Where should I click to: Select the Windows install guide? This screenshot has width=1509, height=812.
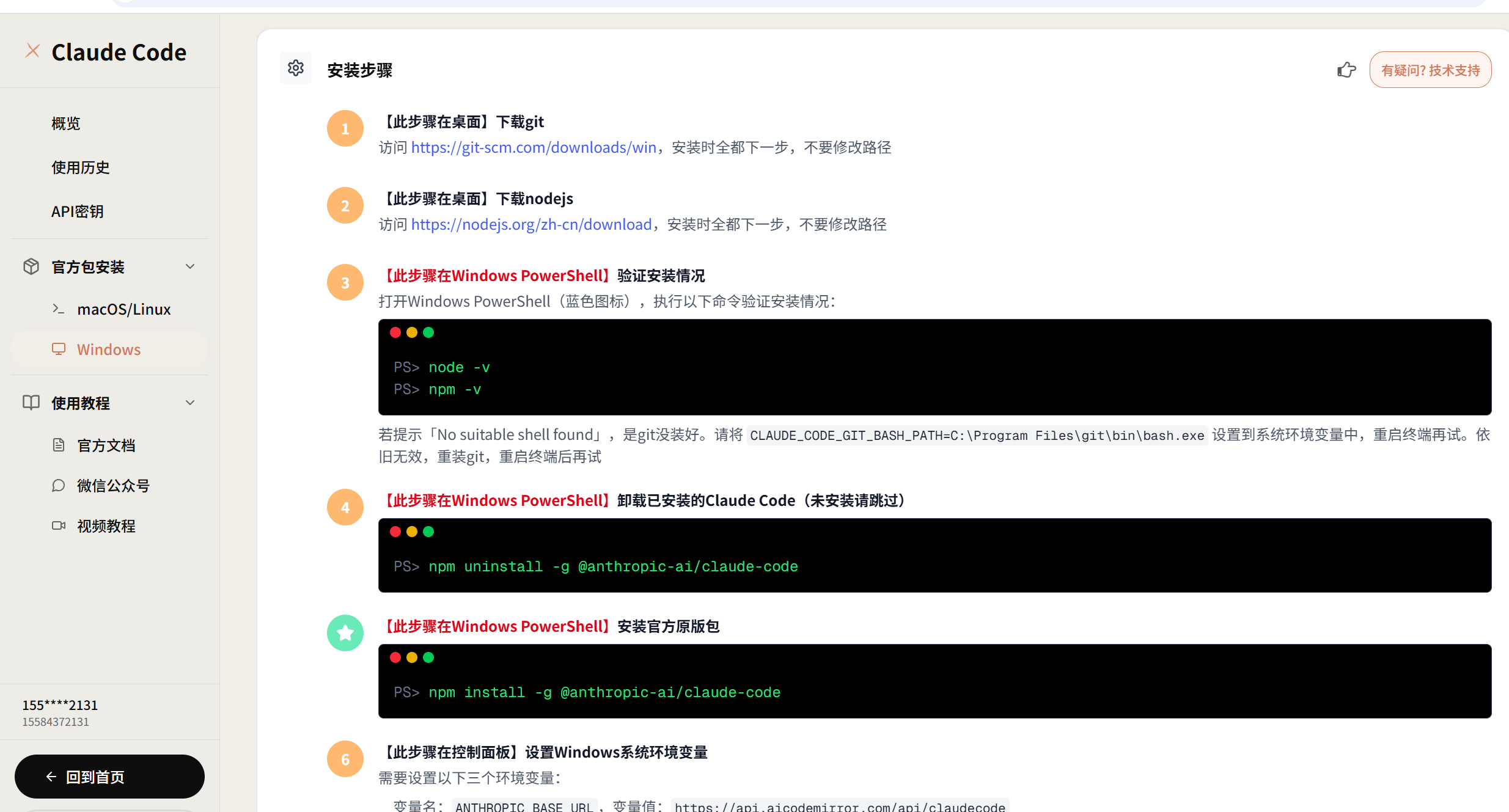[109, 349]
